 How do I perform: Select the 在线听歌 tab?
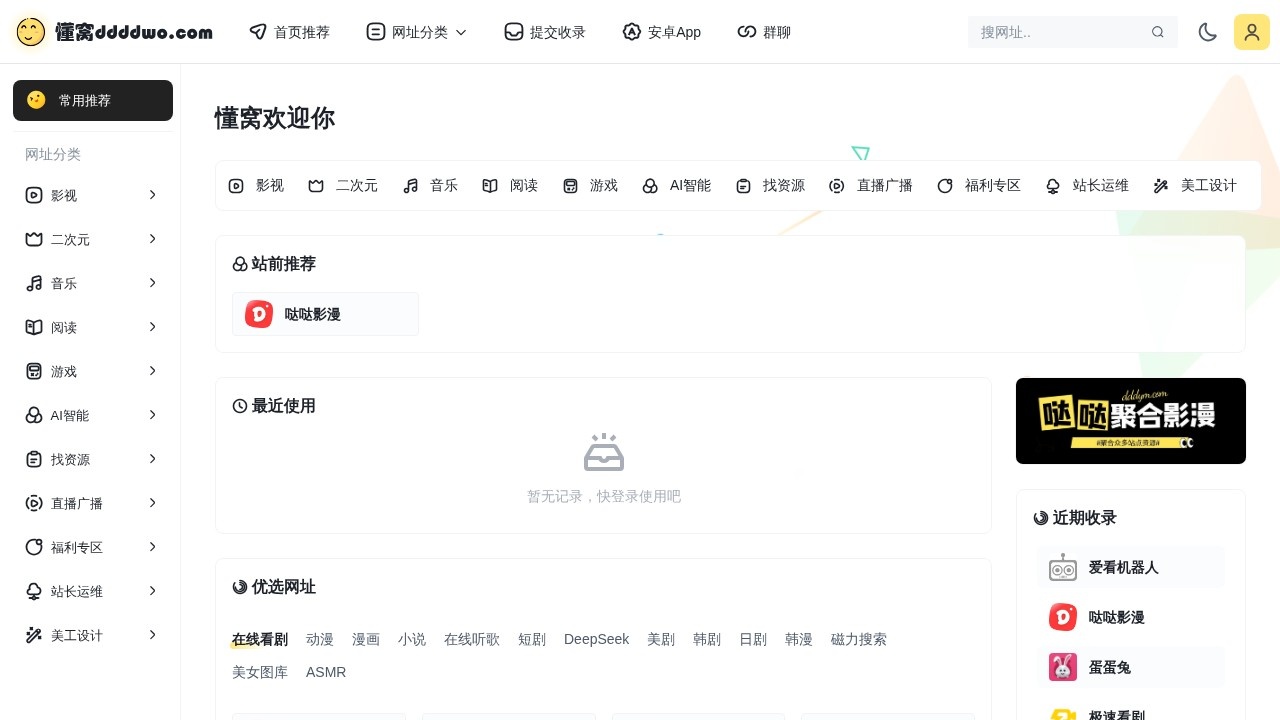pyautogui.click(x=472, y=639)
